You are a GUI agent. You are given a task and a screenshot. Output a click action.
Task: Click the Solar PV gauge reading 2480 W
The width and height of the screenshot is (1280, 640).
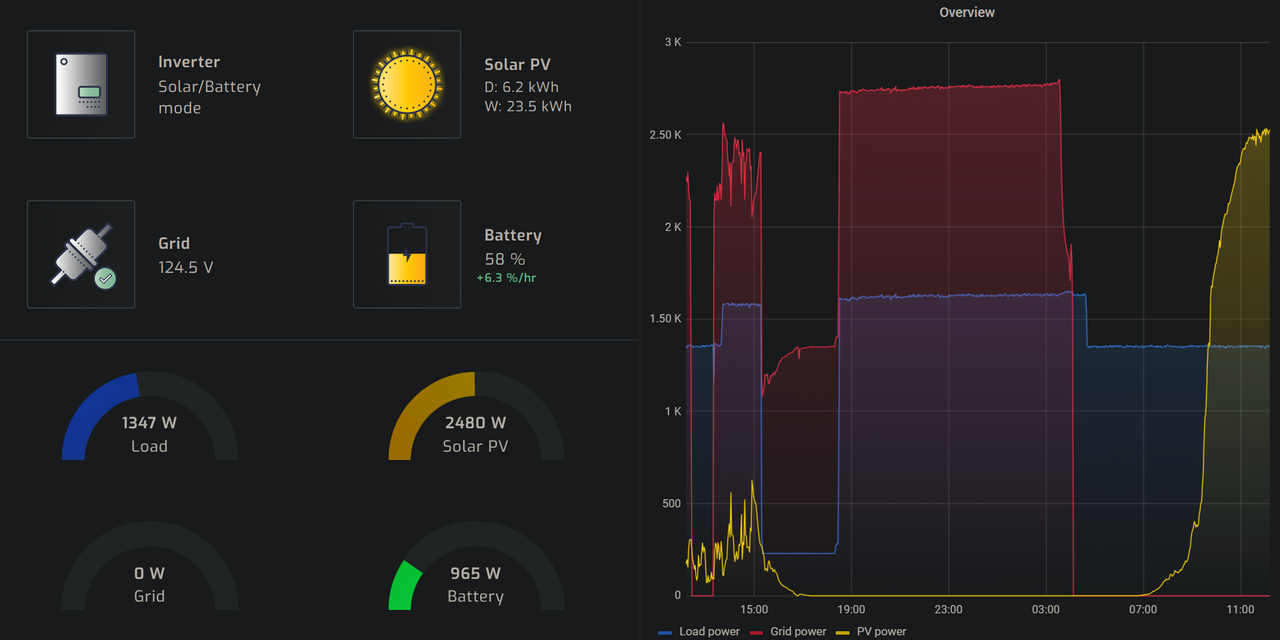point(476,416)
